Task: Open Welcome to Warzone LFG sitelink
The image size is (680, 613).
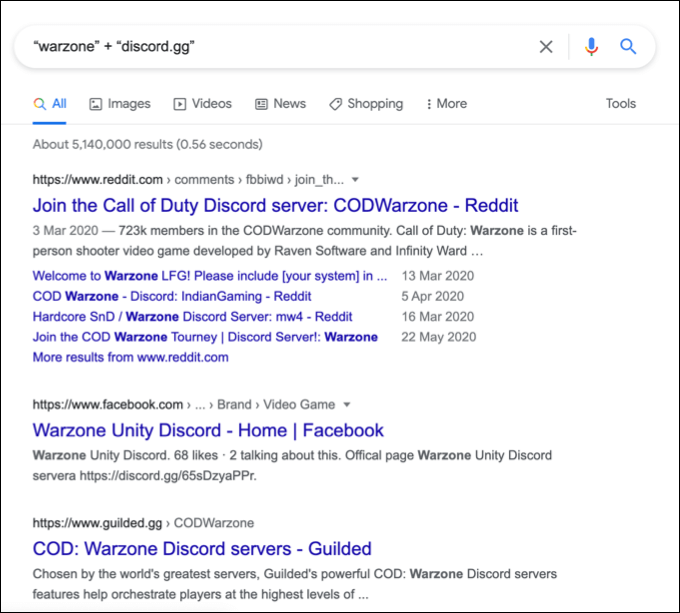Action: [210, 276]
